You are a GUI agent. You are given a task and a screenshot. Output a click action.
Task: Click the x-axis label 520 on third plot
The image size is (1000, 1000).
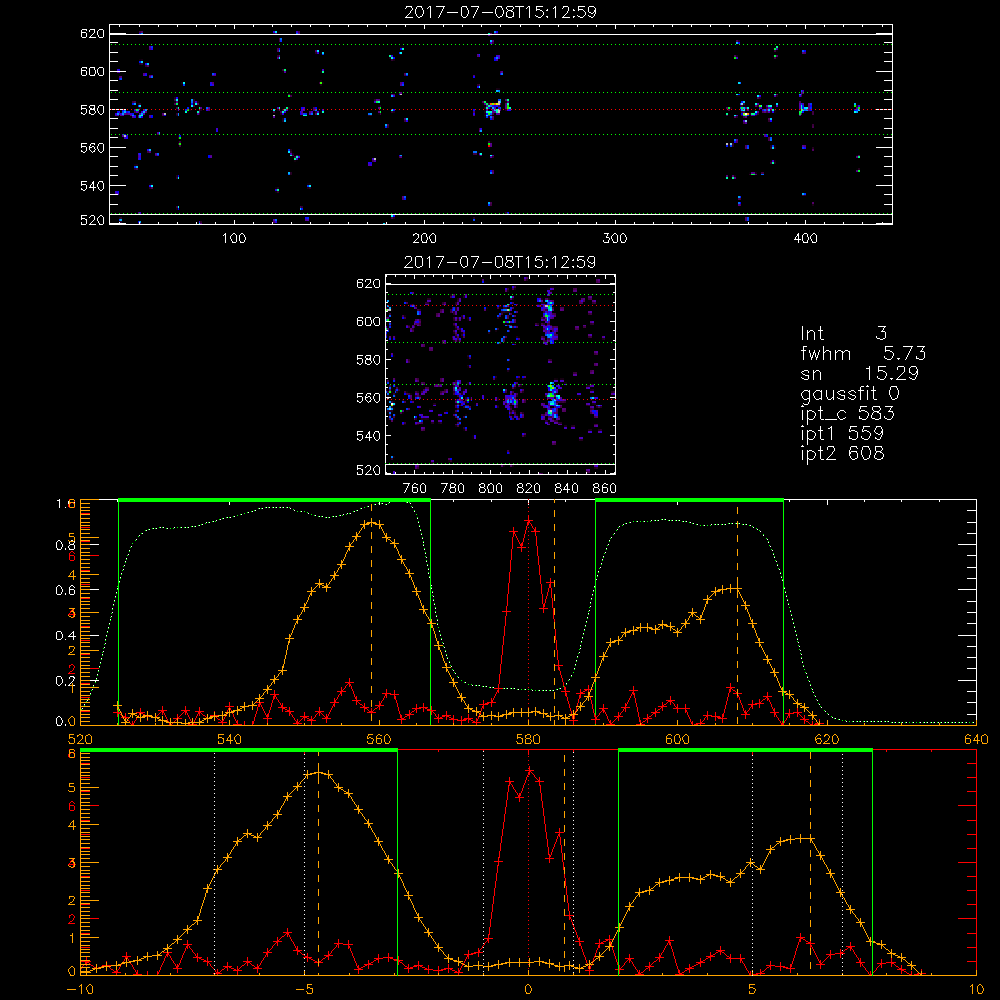pos(80,740)
